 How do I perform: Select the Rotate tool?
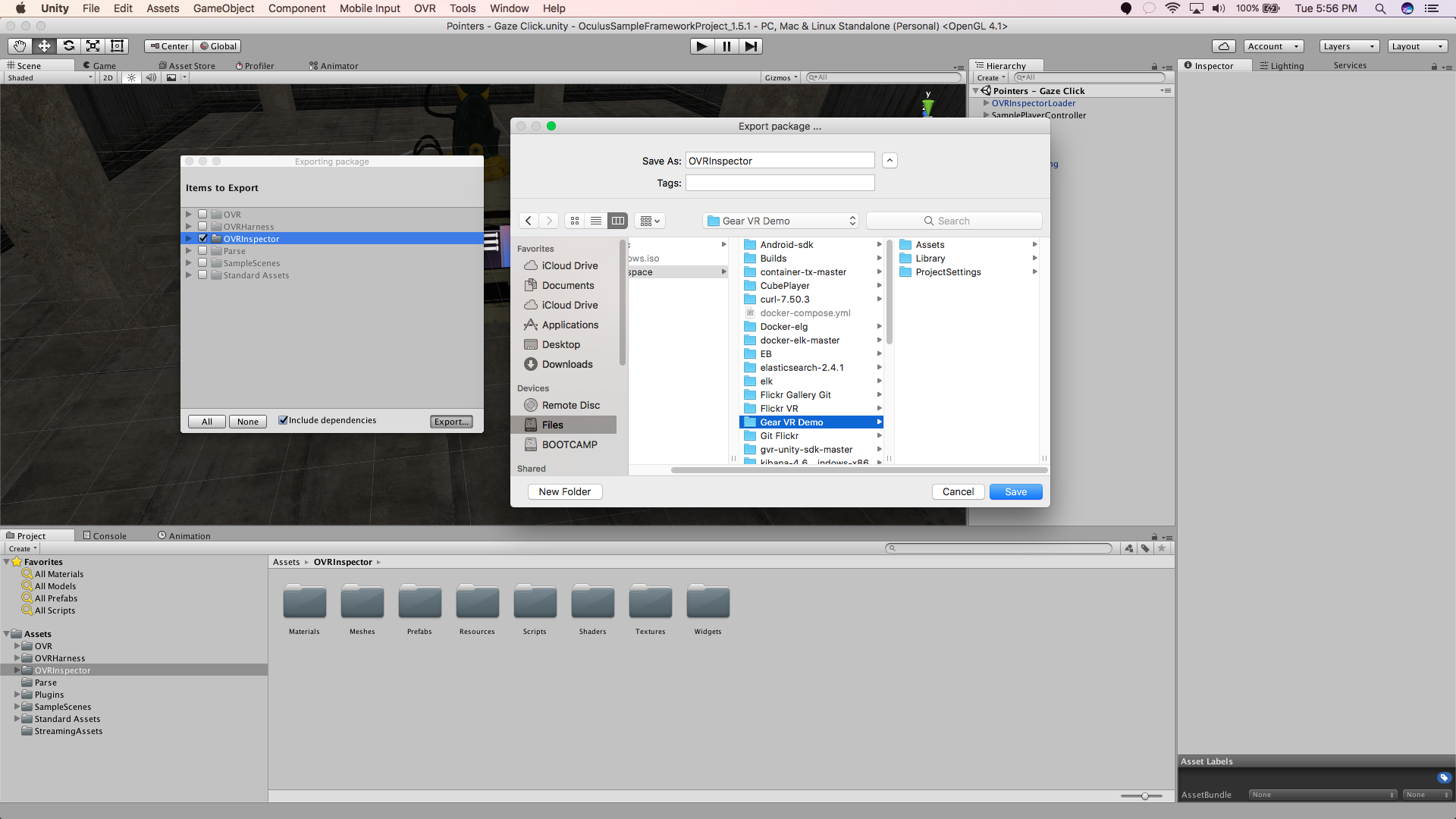coord(68,46)
